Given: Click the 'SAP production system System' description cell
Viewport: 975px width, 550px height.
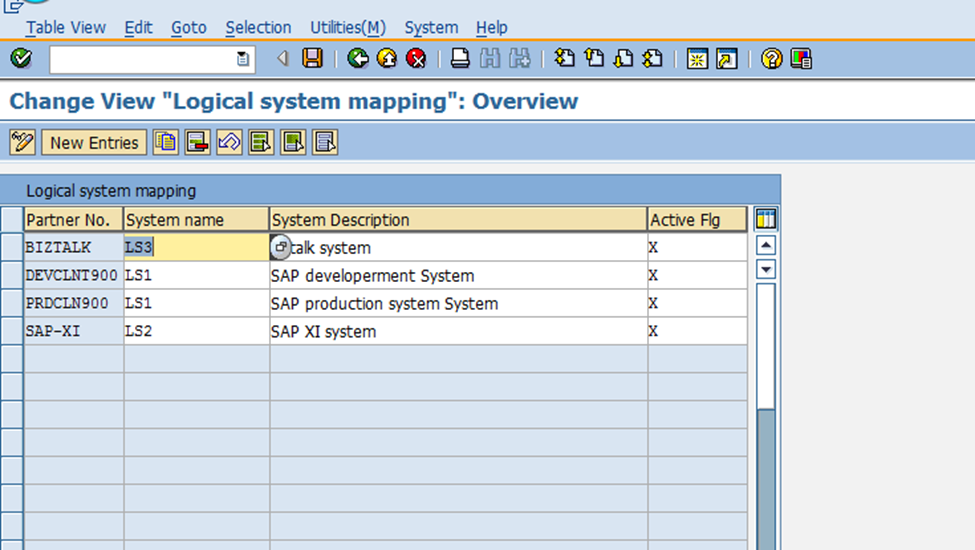Looking at the screenshot, I should tap(458, 303).
